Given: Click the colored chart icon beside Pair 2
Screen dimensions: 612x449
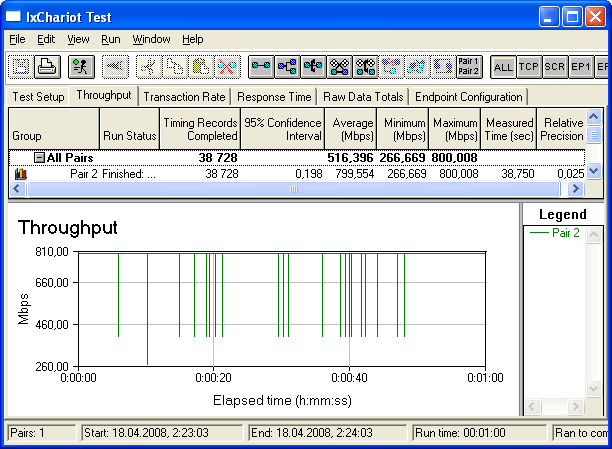Looking at the screenshot, I should (21, 174).
